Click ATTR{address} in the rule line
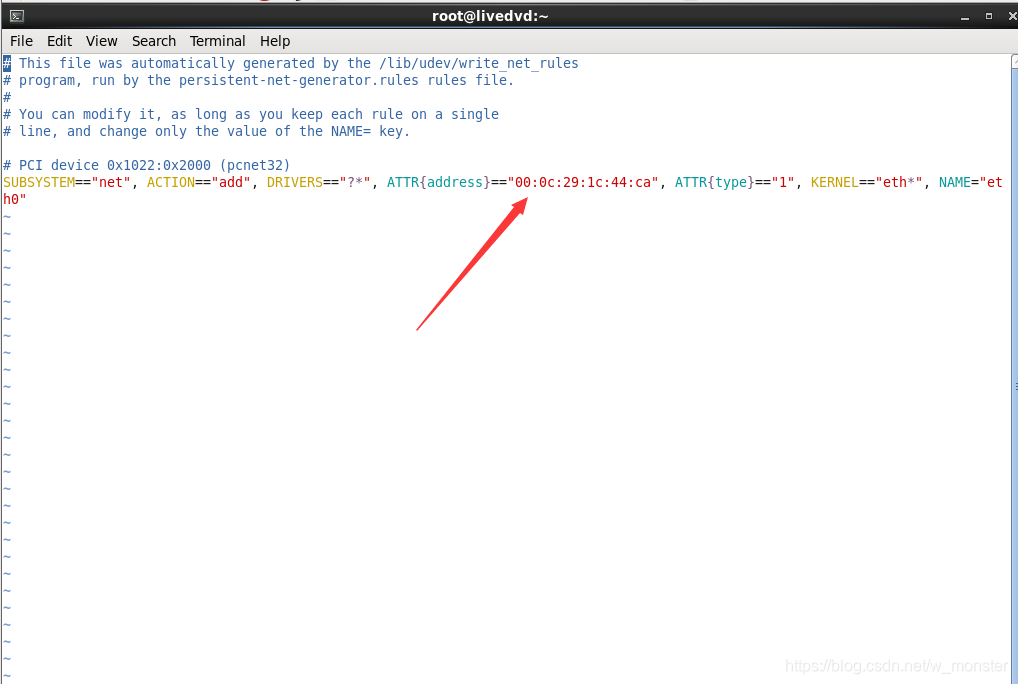 [439, 182]
